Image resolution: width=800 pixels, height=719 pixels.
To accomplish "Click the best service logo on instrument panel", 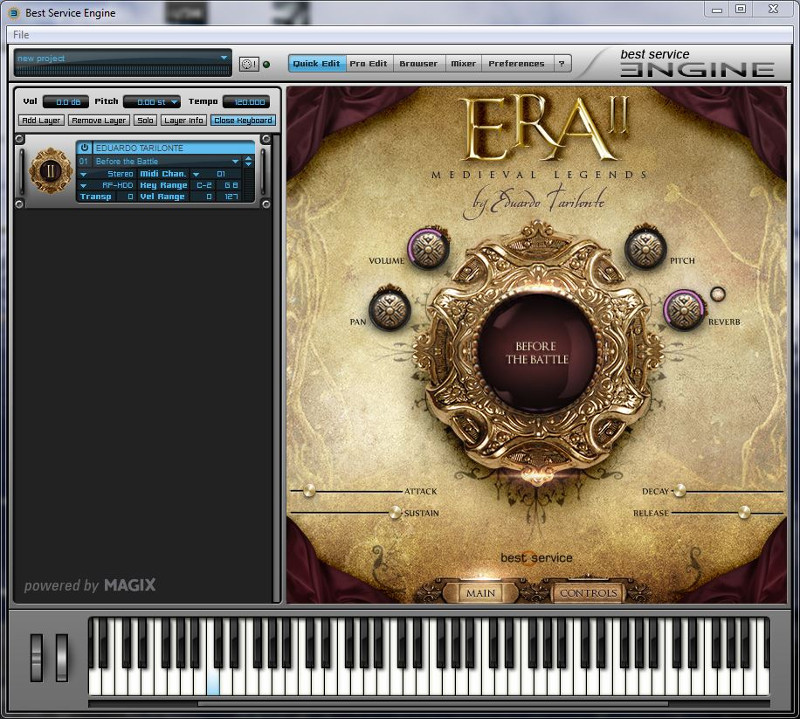I will click(536, 558).
